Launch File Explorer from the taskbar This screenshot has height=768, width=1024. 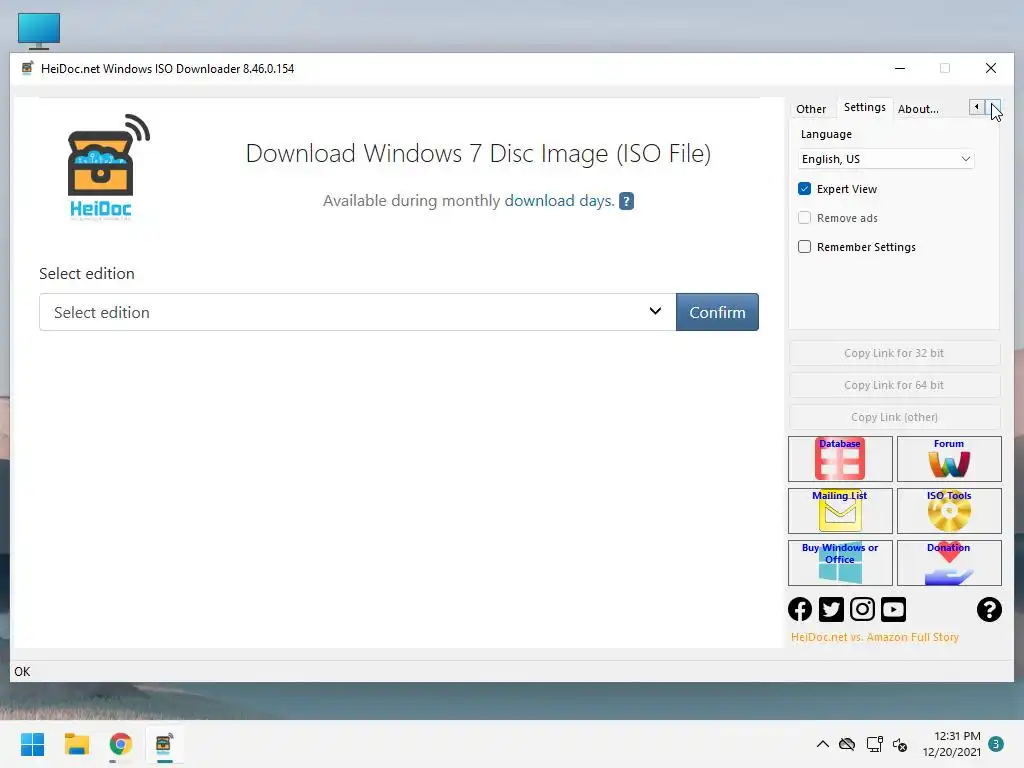(x=76, y=744)
